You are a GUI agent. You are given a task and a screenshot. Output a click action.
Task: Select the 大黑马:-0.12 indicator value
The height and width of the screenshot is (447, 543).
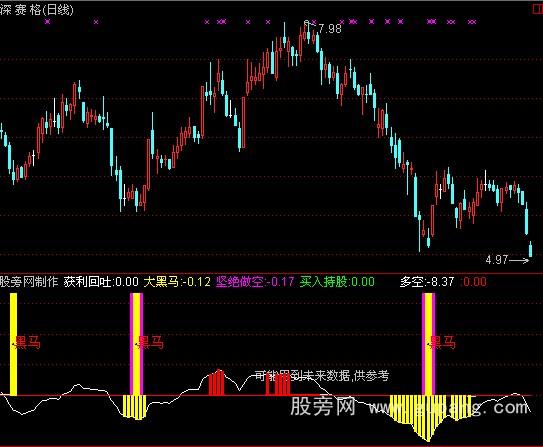177,282
